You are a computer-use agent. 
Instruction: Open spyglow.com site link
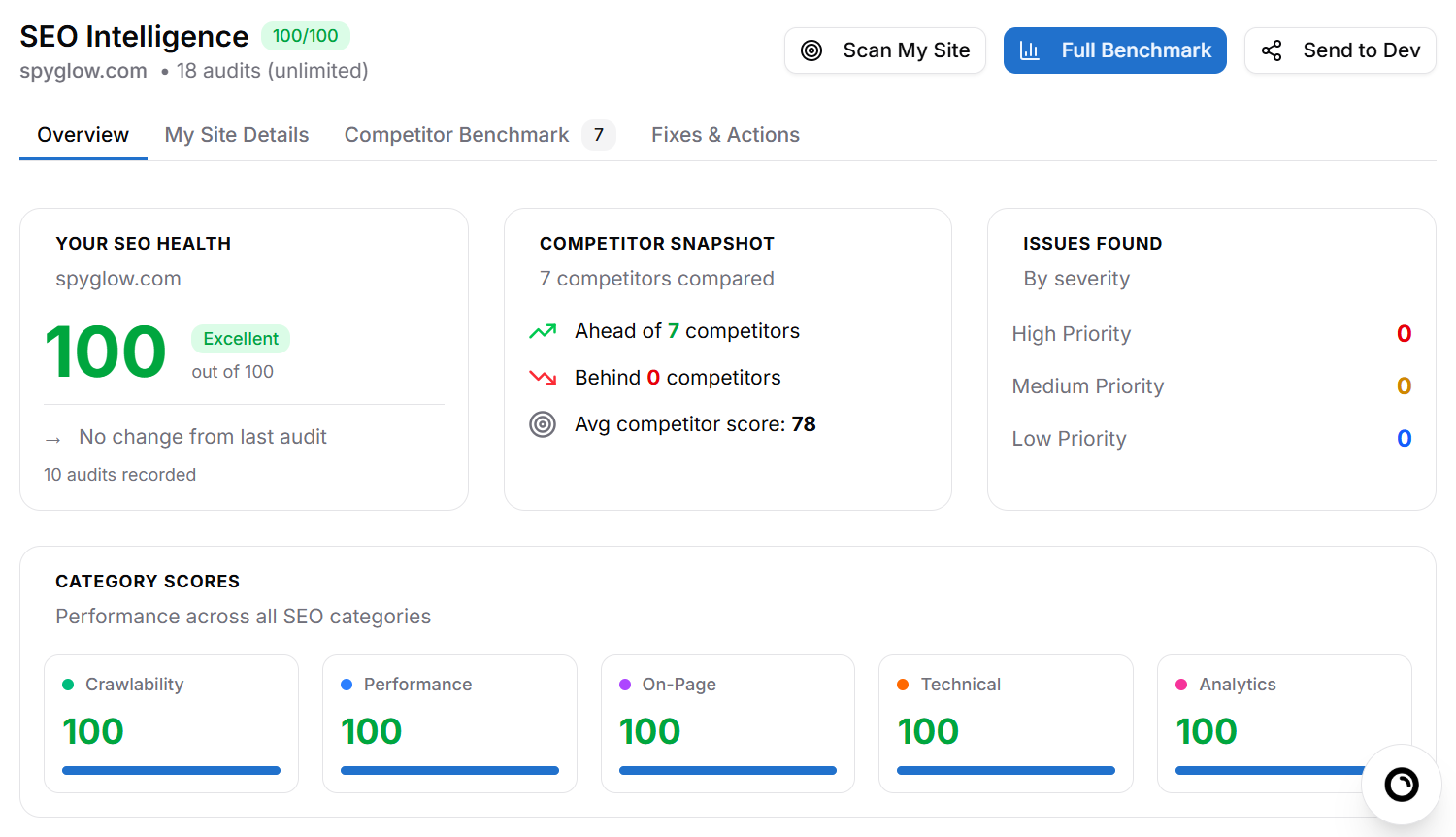83,70
